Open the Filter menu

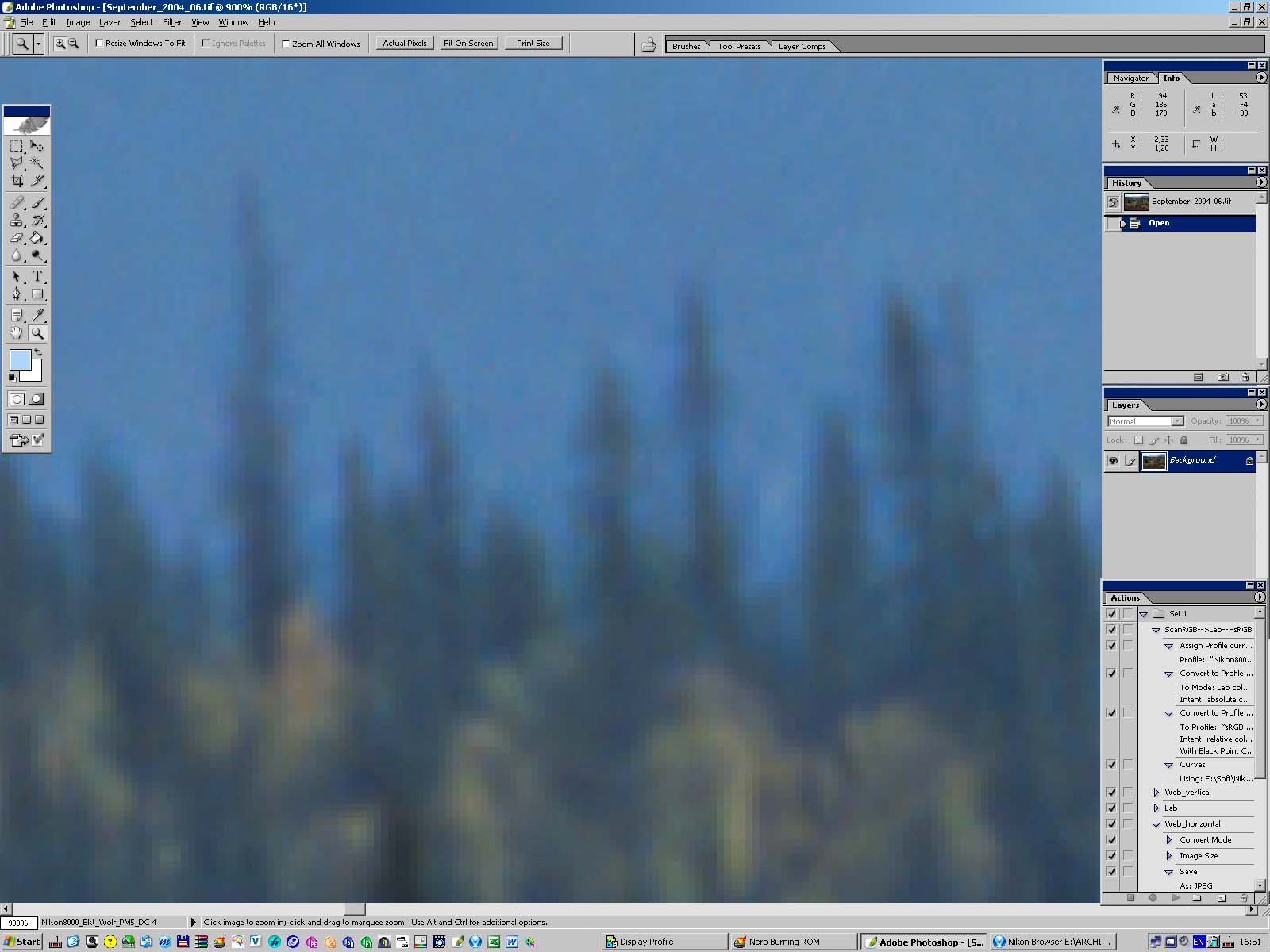172,22
